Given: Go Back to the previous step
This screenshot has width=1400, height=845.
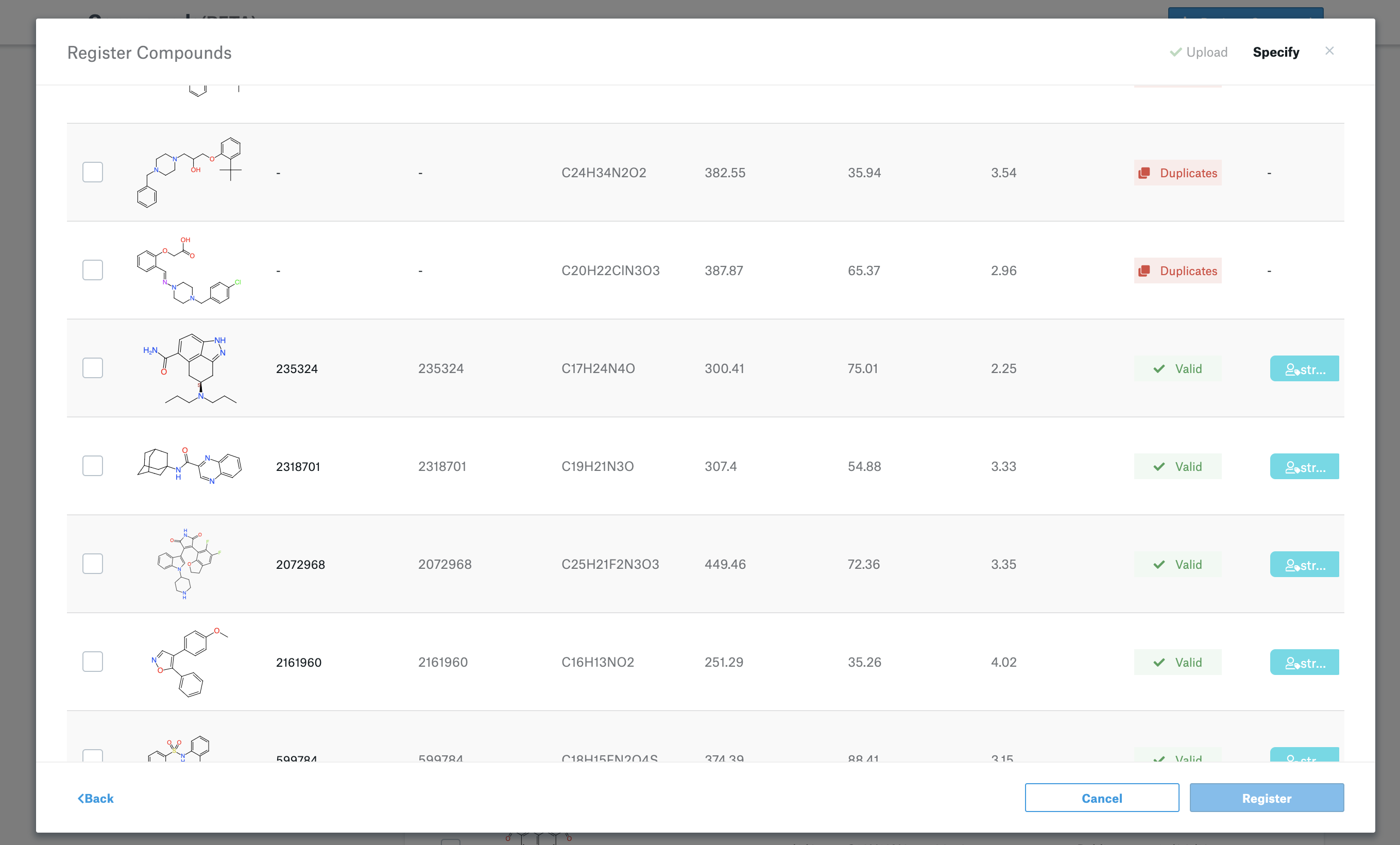Looking at the screenshot, I should click(95, 799).
